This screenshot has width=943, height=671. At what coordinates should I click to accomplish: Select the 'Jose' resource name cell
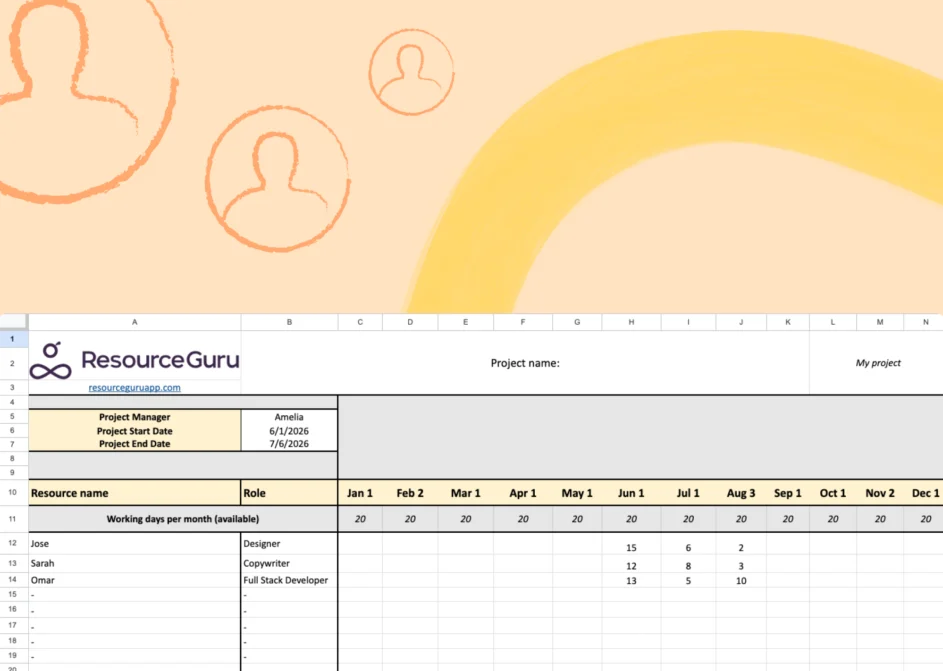pyautogui.click(x=135, y=544)
